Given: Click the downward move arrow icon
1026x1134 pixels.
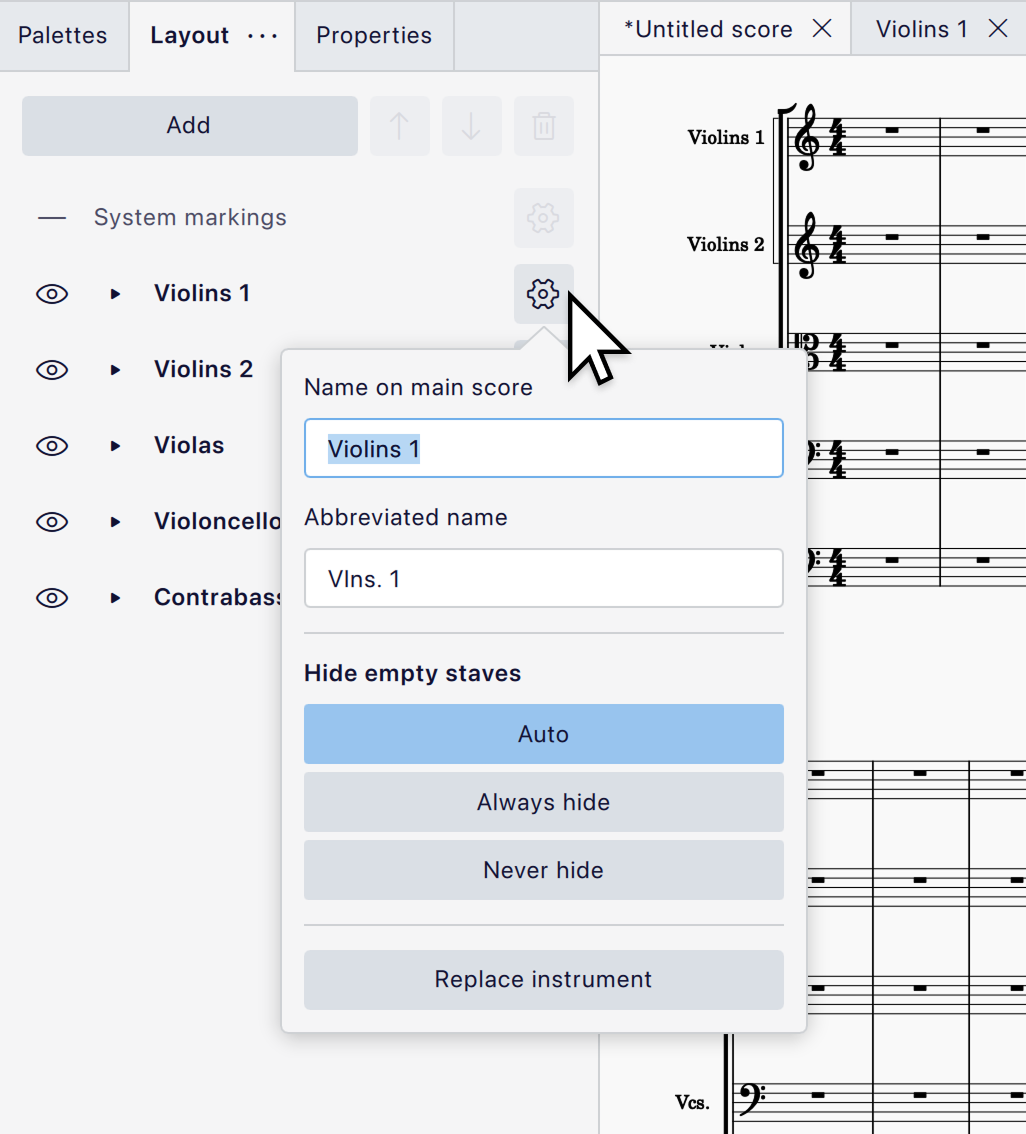Looking at the screenshot, I should point(471,125).
